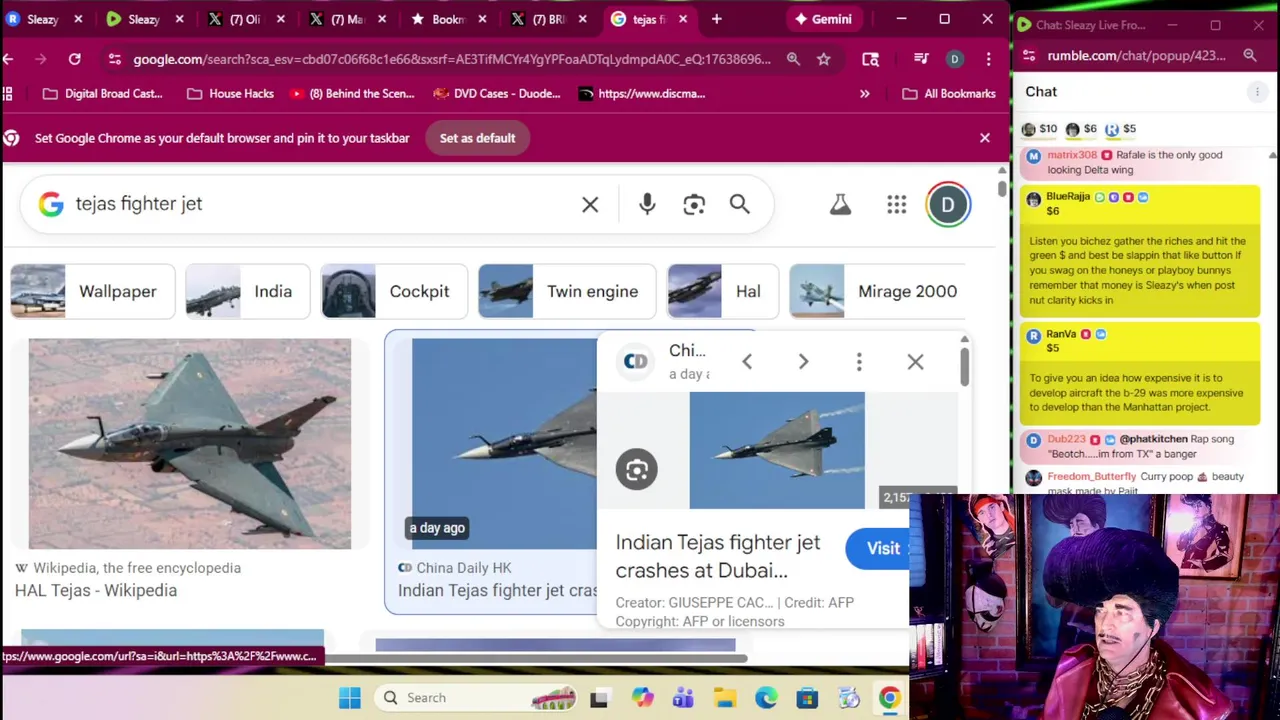Open the apps grid in bookmarks bar

[x=8, y=93]
